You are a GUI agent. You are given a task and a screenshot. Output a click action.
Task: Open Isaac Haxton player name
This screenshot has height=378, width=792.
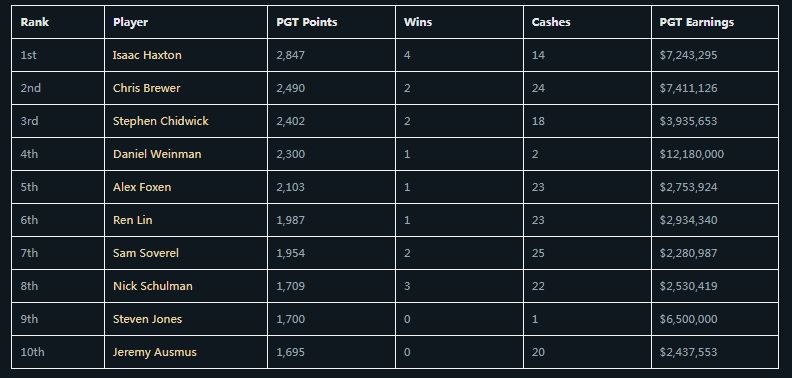(147, 55)
